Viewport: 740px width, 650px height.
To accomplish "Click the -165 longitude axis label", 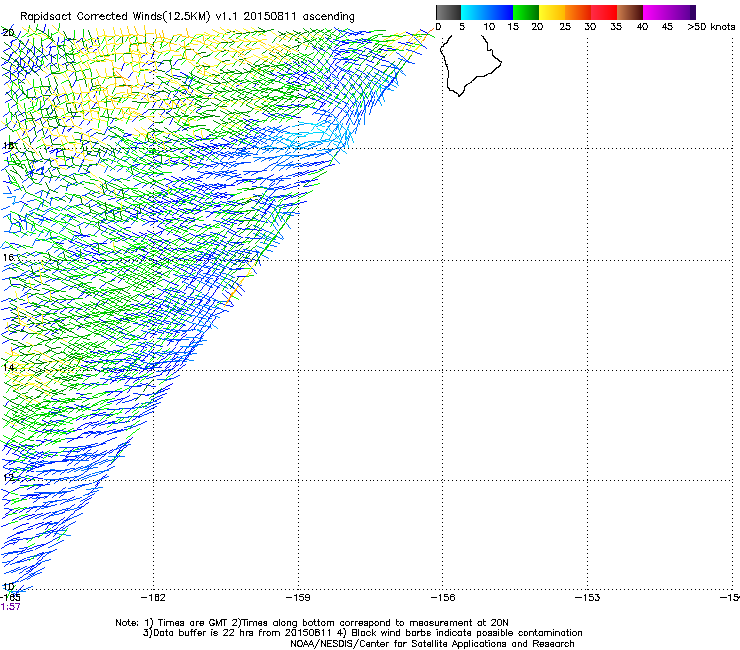I will point(10,598).
